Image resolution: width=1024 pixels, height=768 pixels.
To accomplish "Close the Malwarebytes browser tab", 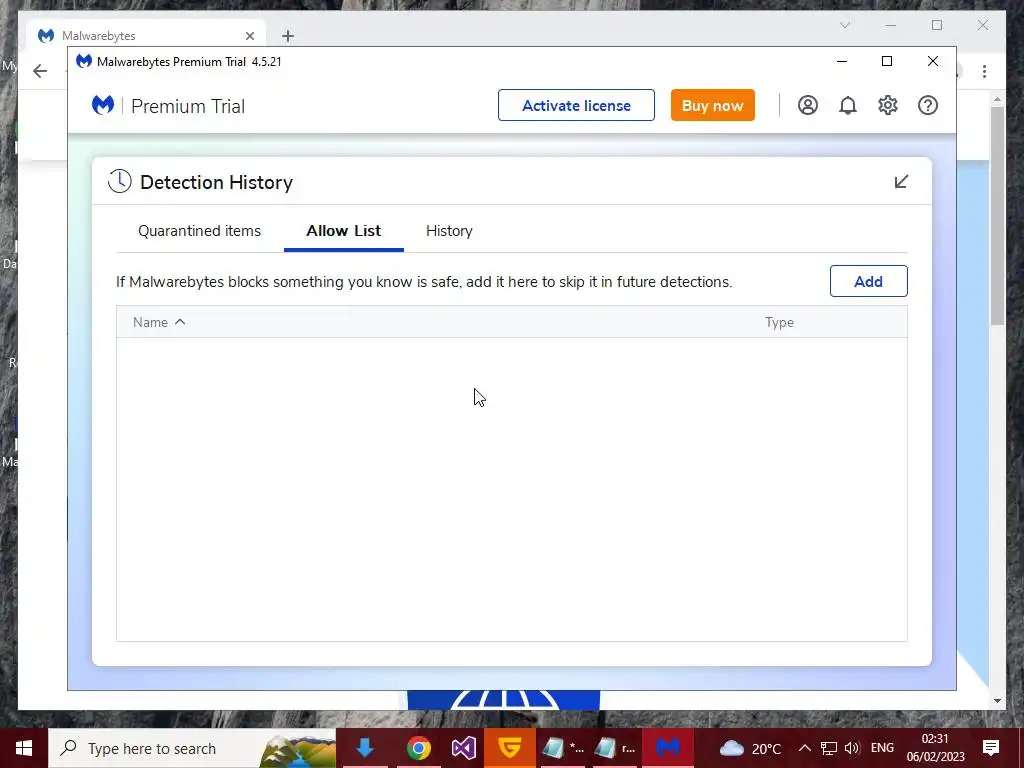I will click(x=249, y=36).
